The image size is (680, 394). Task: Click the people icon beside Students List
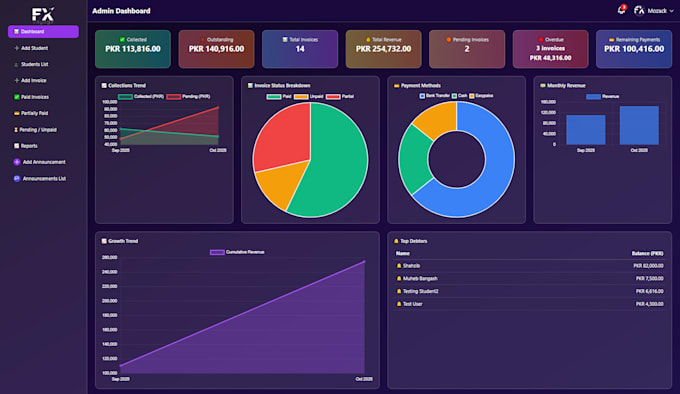(x=16, y=64)
